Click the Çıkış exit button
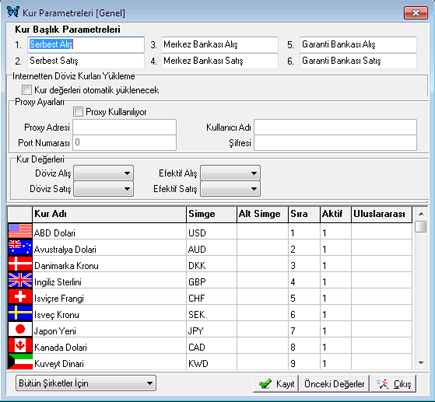The width and height of the screenshot is (435, 402). [394, 384]
